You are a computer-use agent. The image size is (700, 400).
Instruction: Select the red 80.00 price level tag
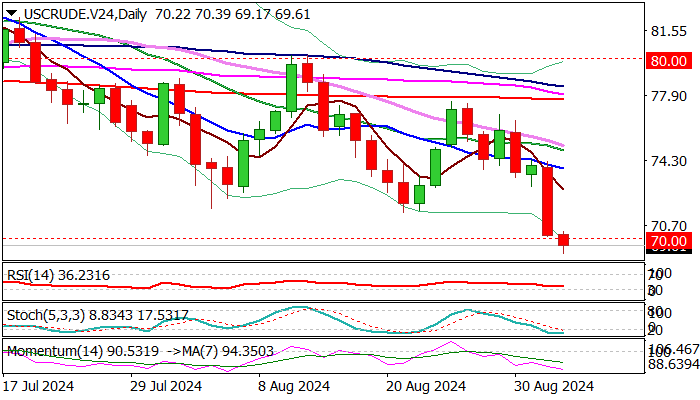[667, 61]
